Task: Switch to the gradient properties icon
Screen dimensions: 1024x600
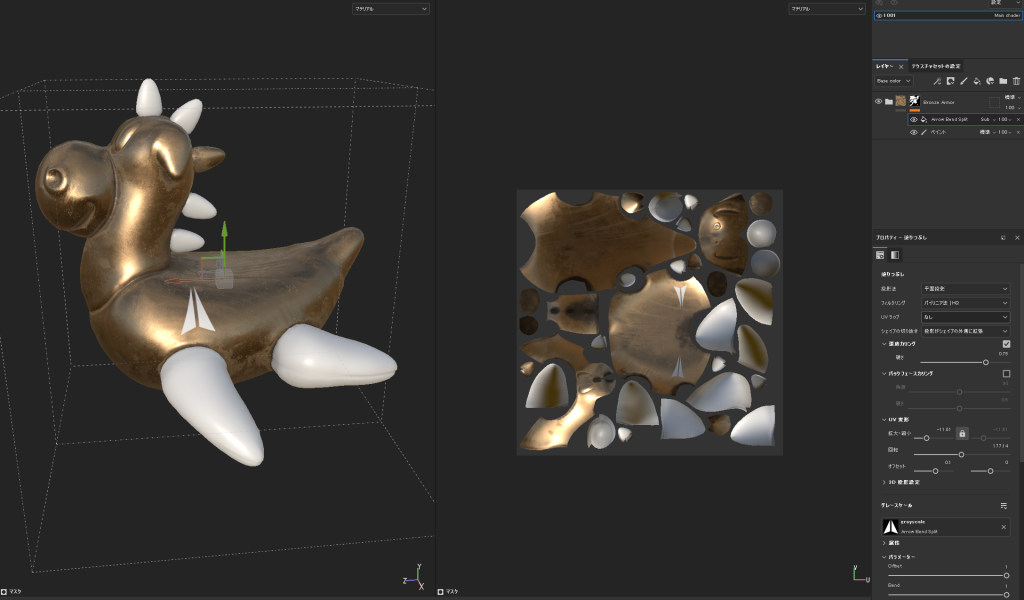Action: pyautogui.click(x=895, y=255)
